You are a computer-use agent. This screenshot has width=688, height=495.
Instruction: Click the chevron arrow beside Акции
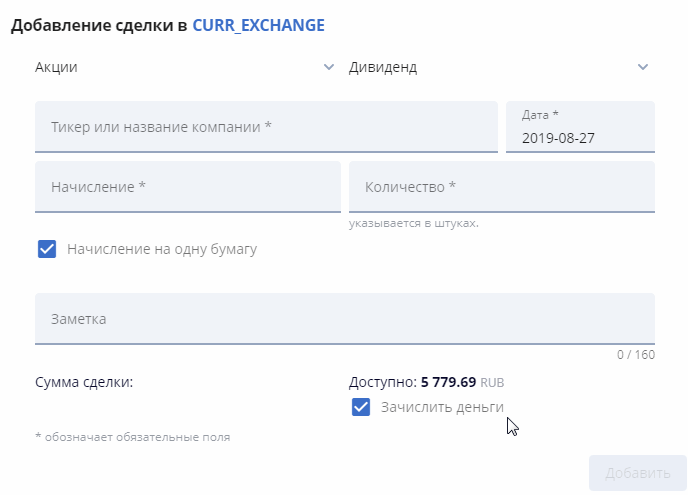point(329,68)
